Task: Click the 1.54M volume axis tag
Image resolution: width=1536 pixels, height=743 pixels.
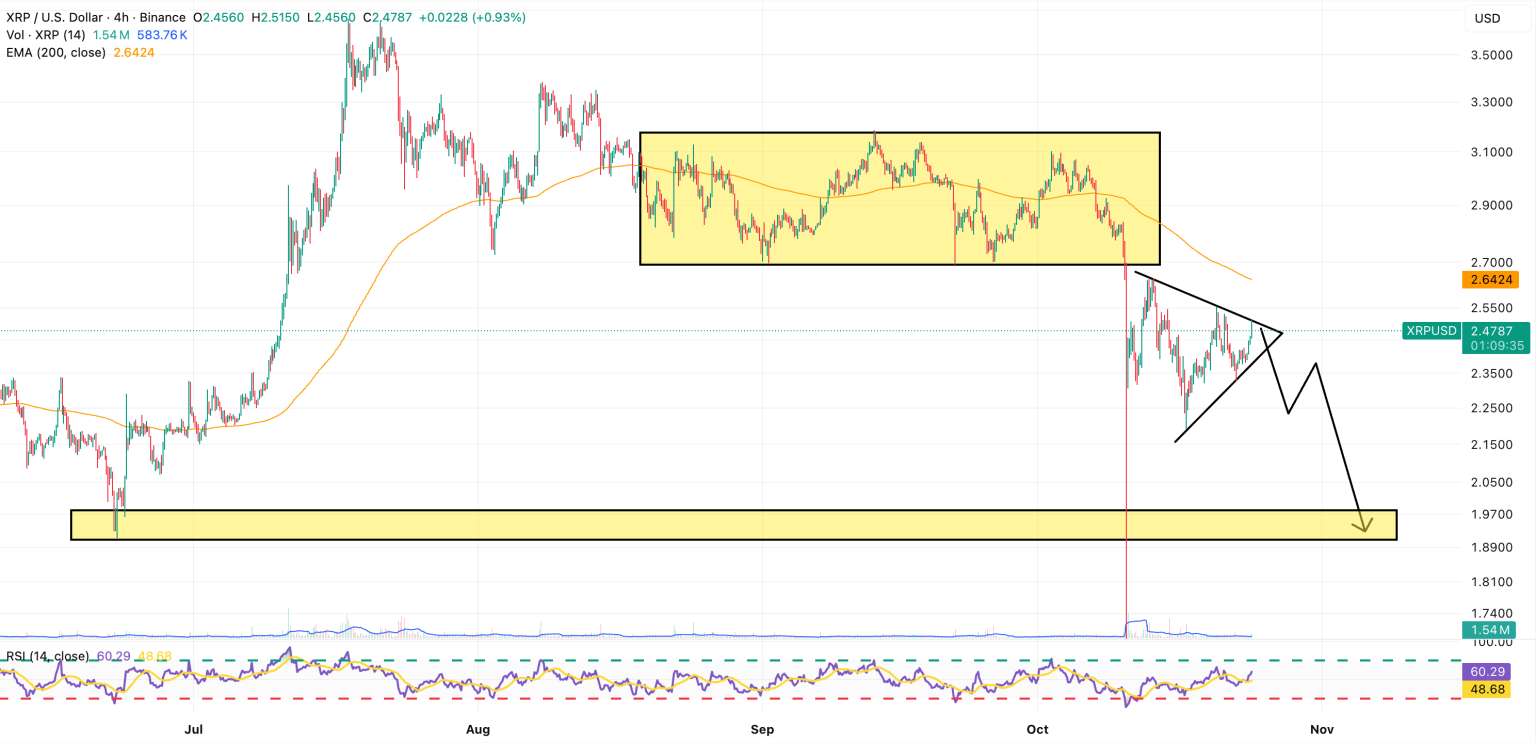Action: 1491,630
